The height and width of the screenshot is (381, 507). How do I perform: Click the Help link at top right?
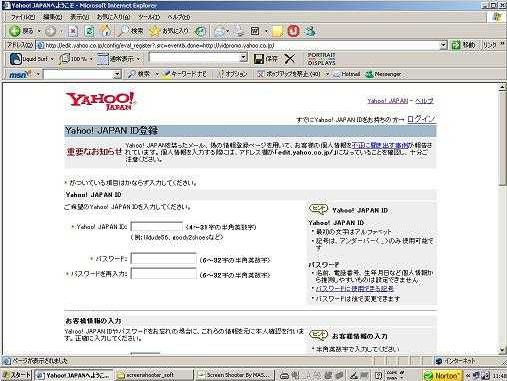(424, 101)
